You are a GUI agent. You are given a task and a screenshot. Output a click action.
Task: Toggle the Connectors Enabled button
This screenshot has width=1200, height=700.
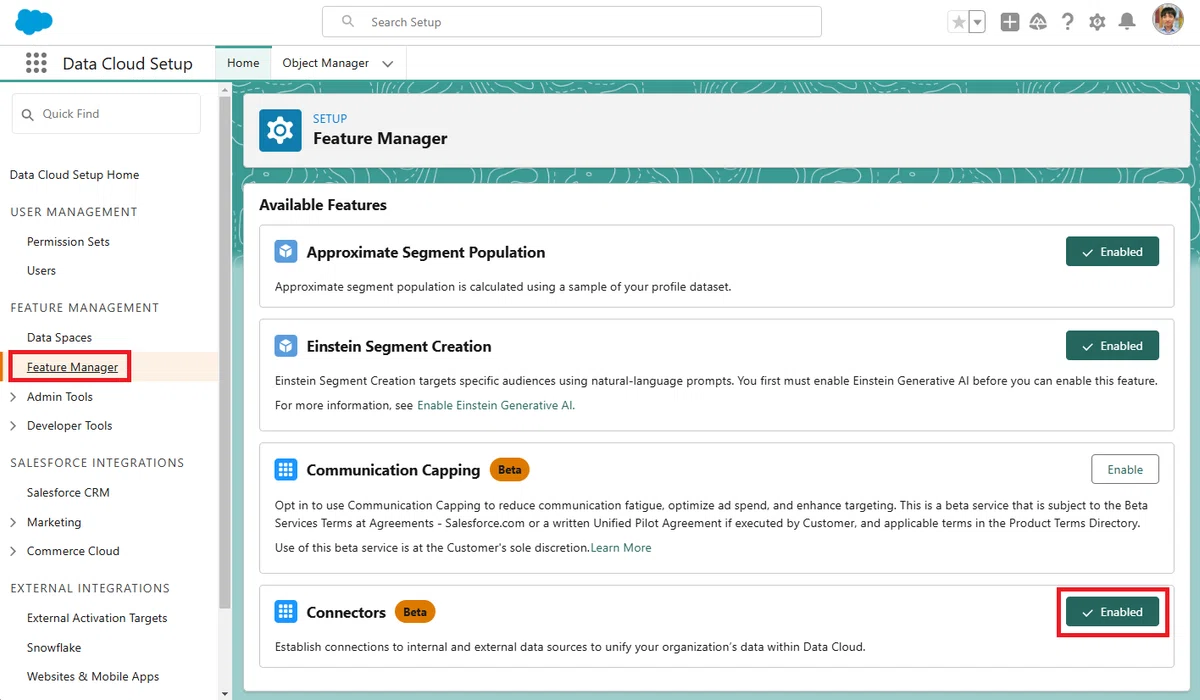tap(1112, 612)
